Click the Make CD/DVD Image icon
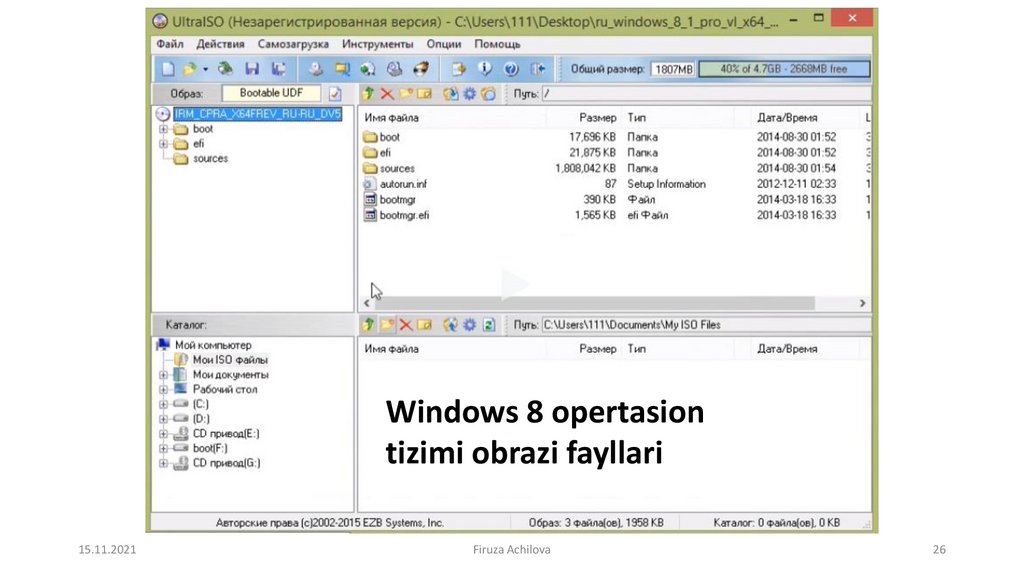The image size is (1024, 576). pyautogui.click(x=315, y=69)
